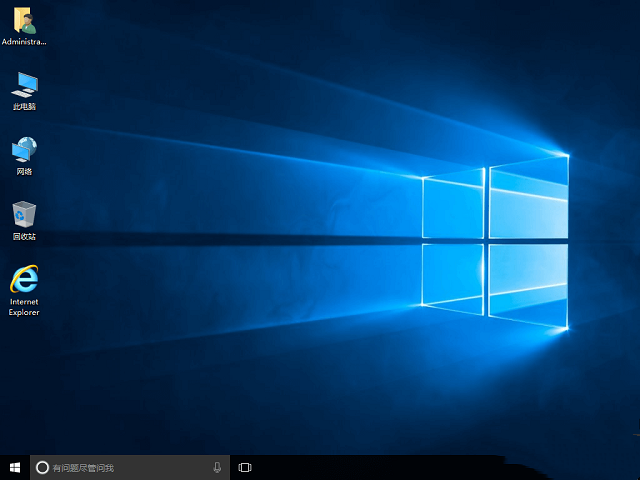The image size is (640, 480).
Task: Select the 回收站 Recycle Bin icon
Action: pyautogui.click(x=24, y=214)
